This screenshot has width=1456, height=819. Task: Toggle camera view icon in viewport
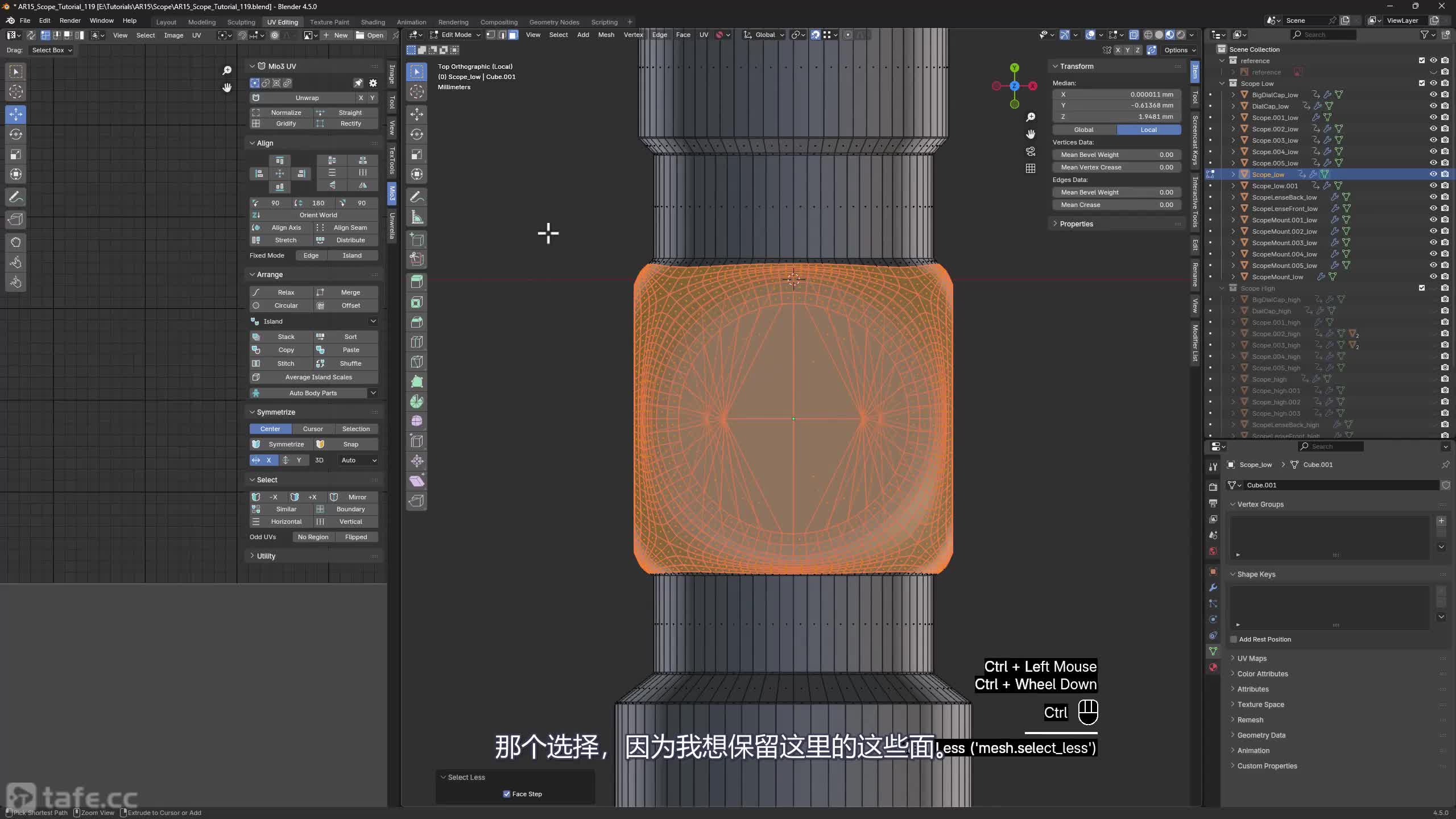(1031, 151)
